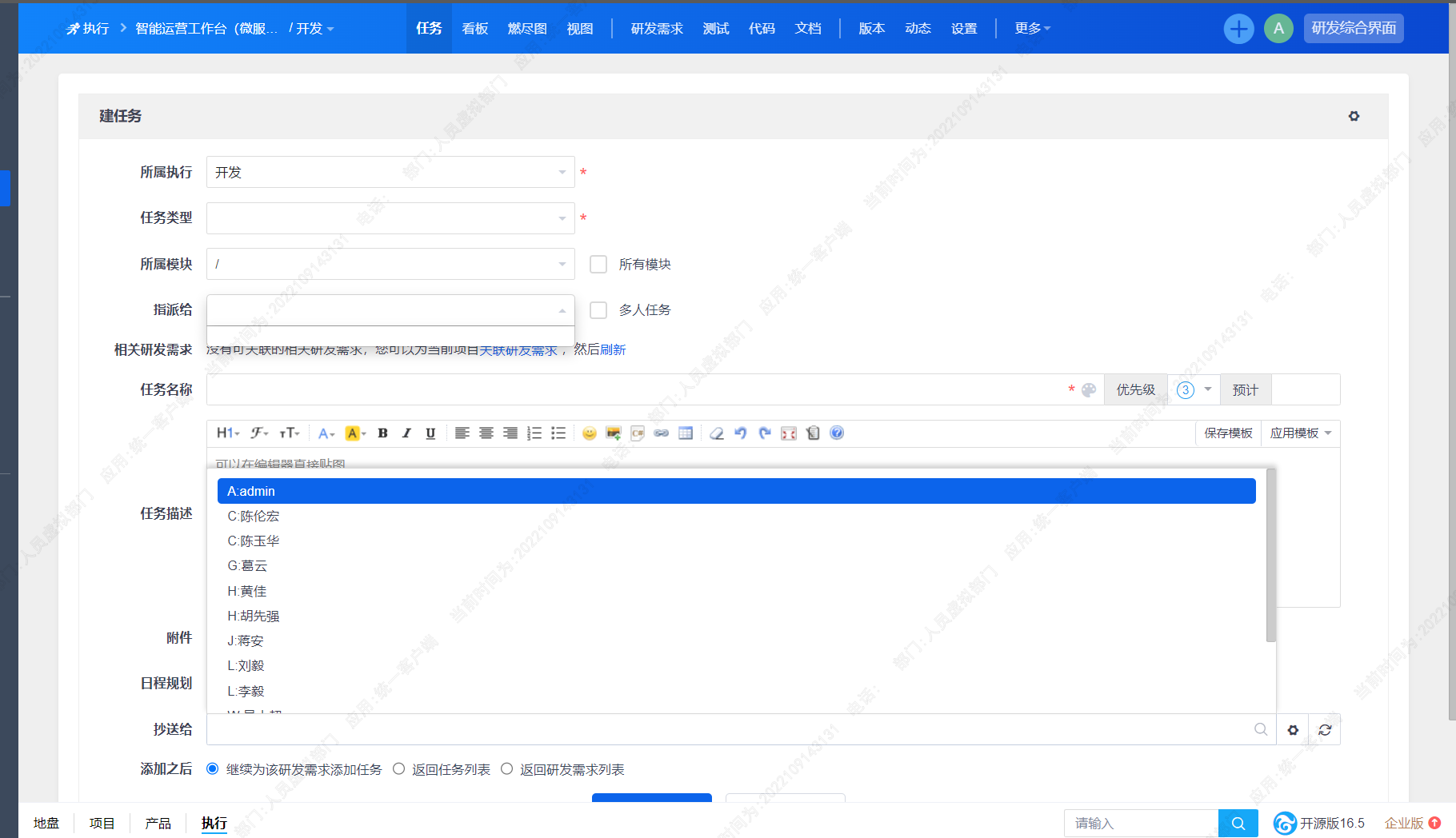
Task: Open the 版本 tab
Action: pyautogui.click(x=871, y=28)
